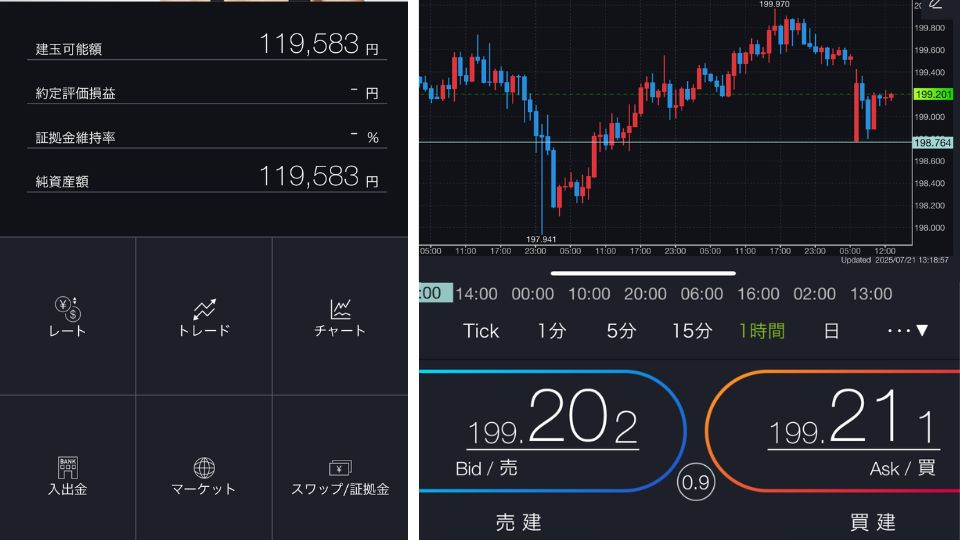Switch chart to 5分 timeframe
The height and width of the screenshot is (540, 960).
(x=621, y=331)
